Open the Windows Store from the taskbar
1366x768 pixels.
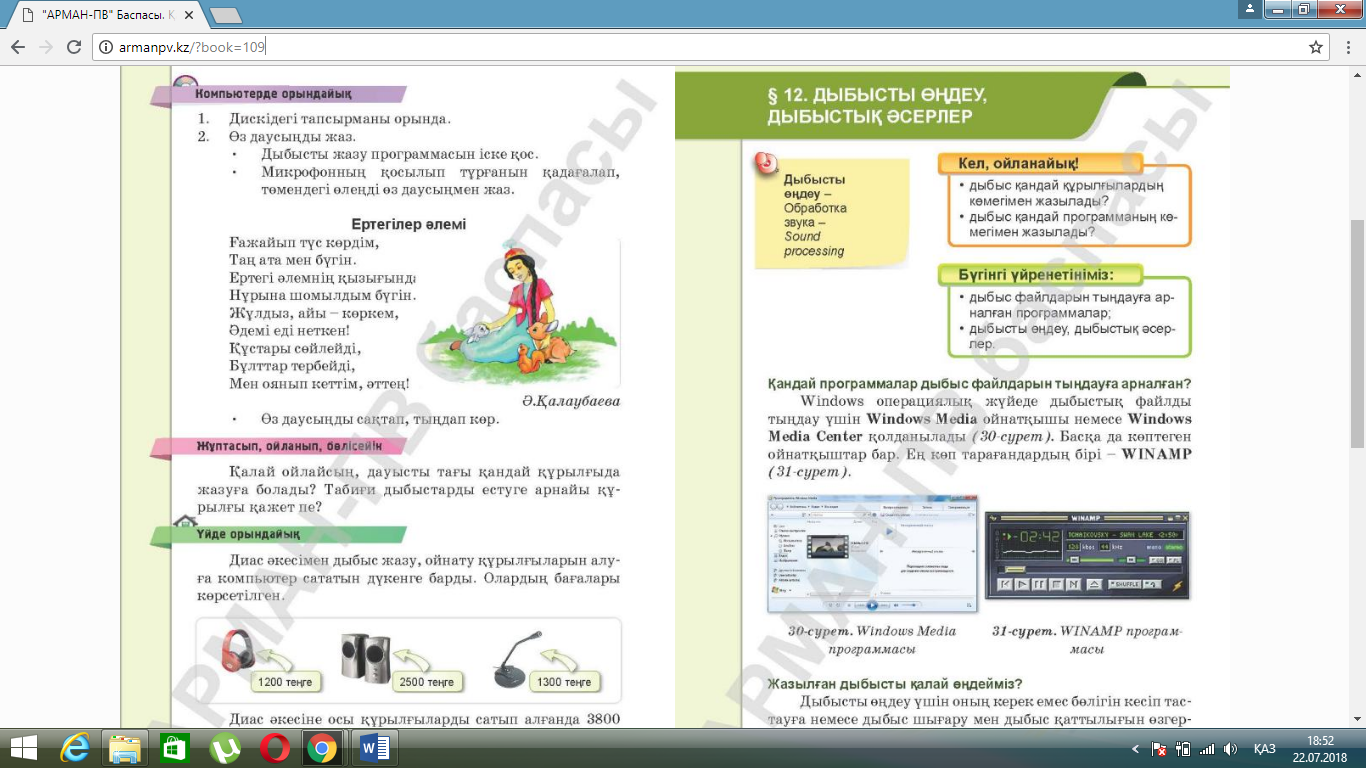174,748
